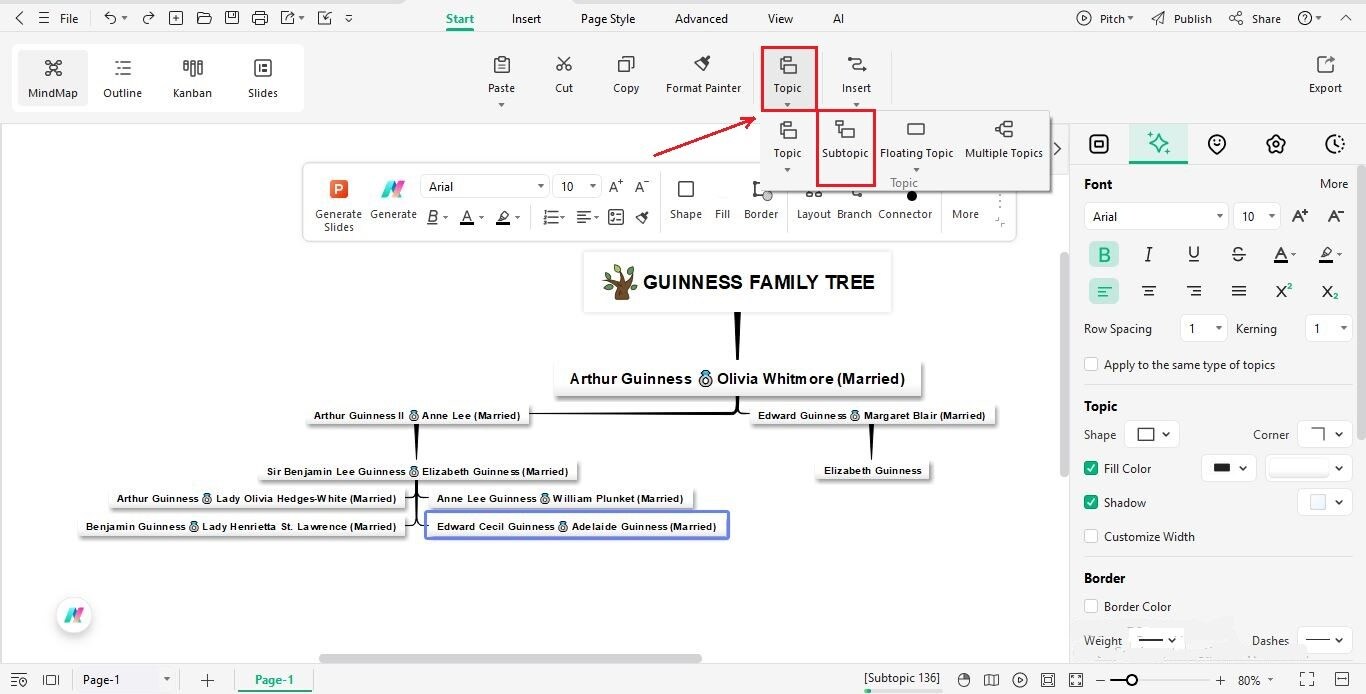The height and width of the screenshot is (694, 1366).
Task: Click the superscript X² icon
Action: pos(1284,291)
